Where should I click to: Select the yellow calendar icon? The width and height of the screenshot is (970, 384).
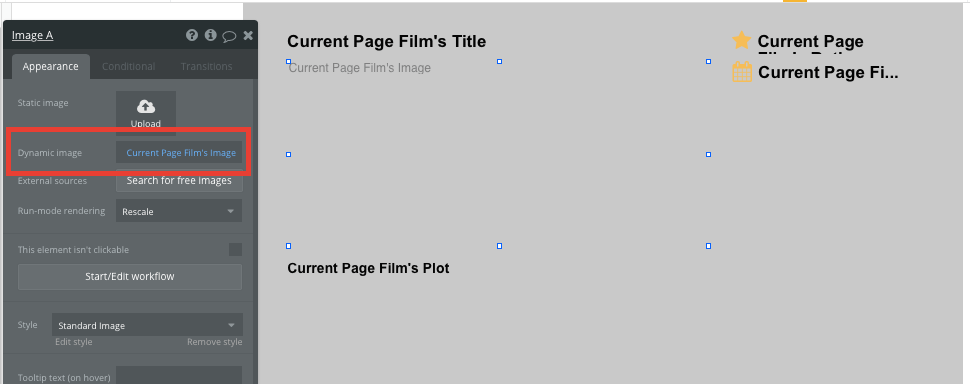pyautogui.click(x=742, y=72)
